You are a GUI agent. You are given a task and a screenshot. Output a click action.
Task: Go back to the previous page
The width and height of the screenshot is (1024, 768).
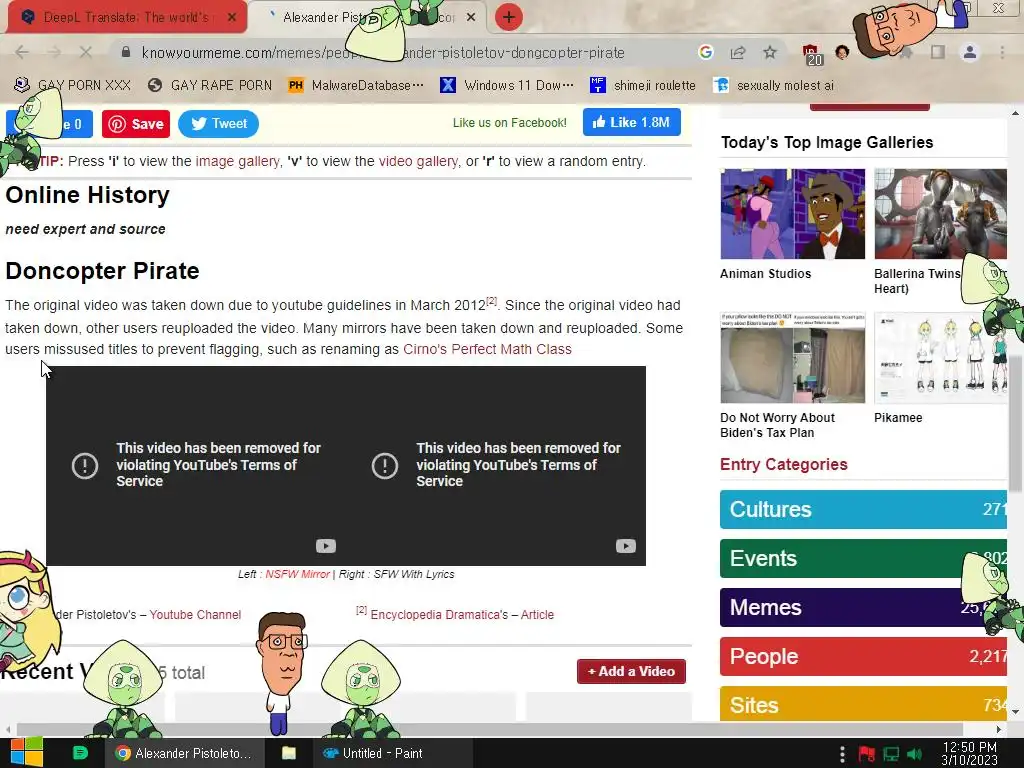pos(22,52)
